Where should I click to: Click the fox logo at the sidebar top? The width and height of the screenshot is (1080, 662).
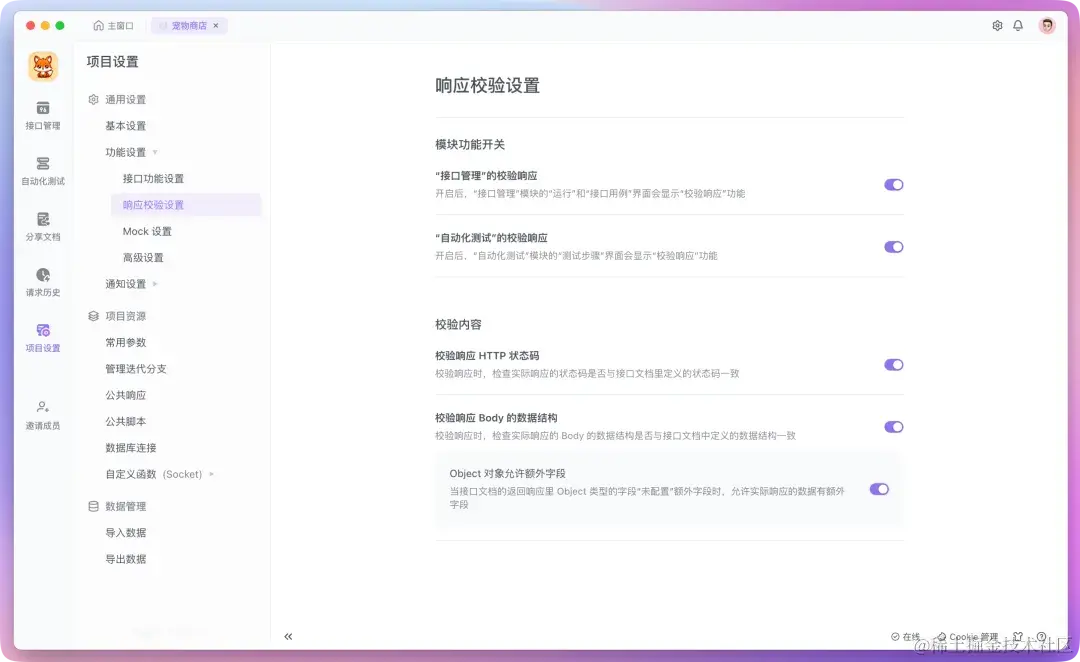pyautogui.click(x=42, y=67)
